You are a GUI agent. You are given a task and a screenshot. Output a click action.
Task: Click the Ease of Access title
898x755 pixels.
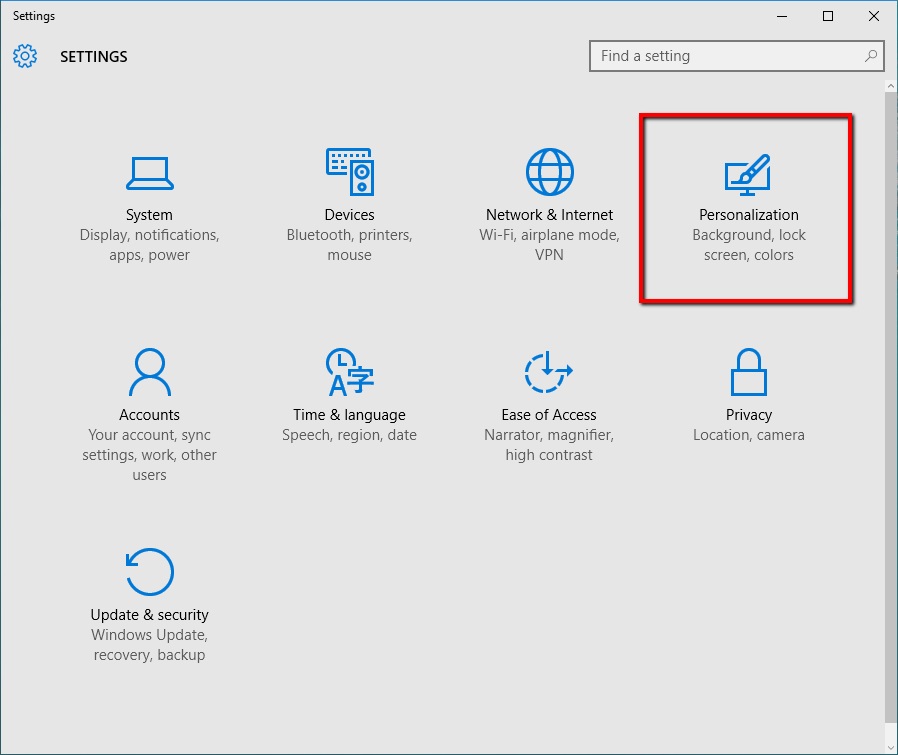coord(549,415)
